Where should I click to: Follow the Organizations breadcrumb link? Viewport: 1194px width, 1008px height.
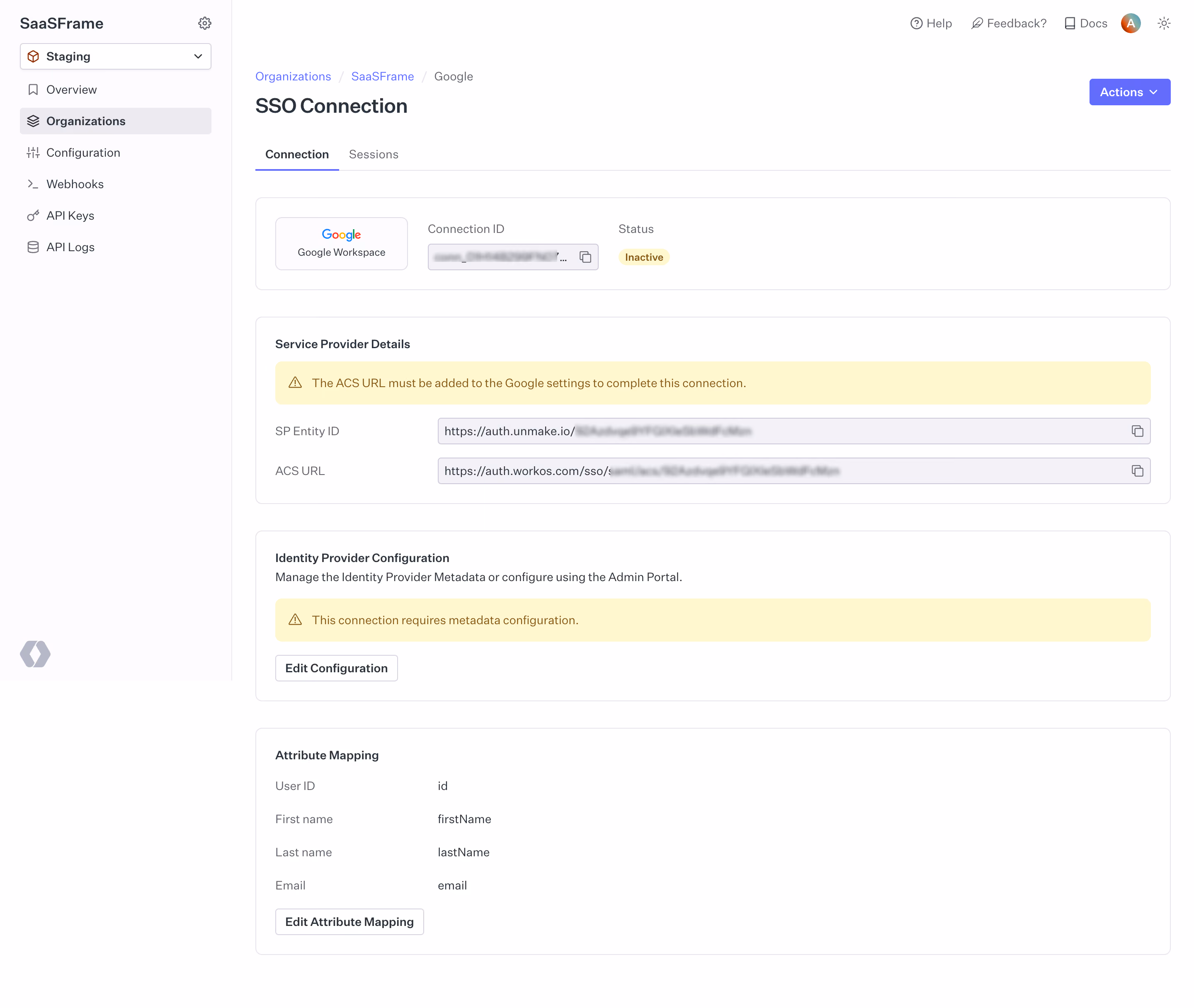click(x=293, y=77)
